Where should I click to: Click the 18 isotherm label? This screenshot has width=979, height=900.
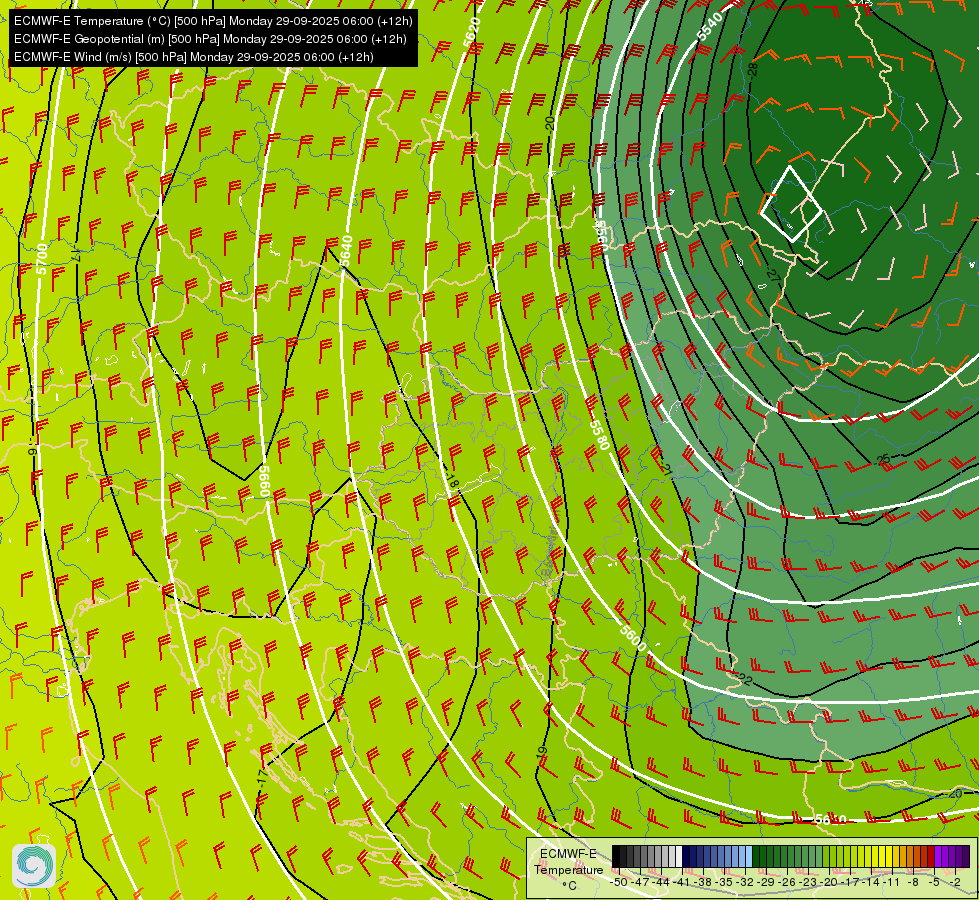coord(452,481)
